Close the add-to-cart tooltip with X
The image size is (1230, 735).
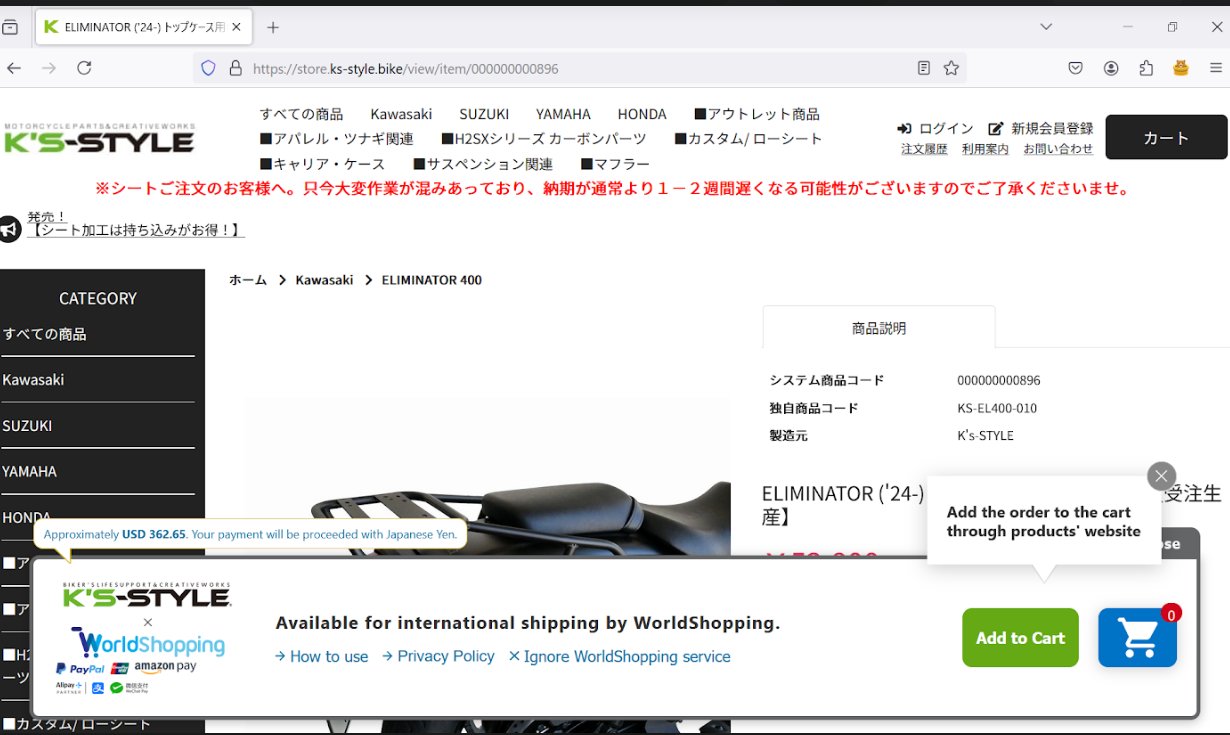1161,476
